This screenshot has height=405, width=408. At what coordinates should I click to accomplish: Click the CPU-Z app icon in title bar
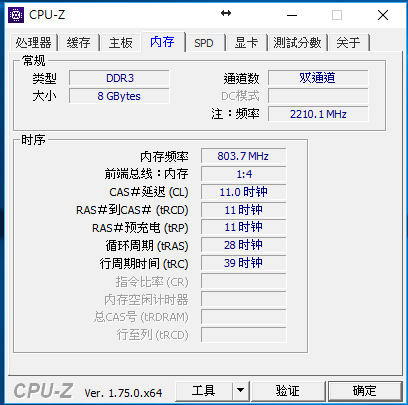coord(16,15)
